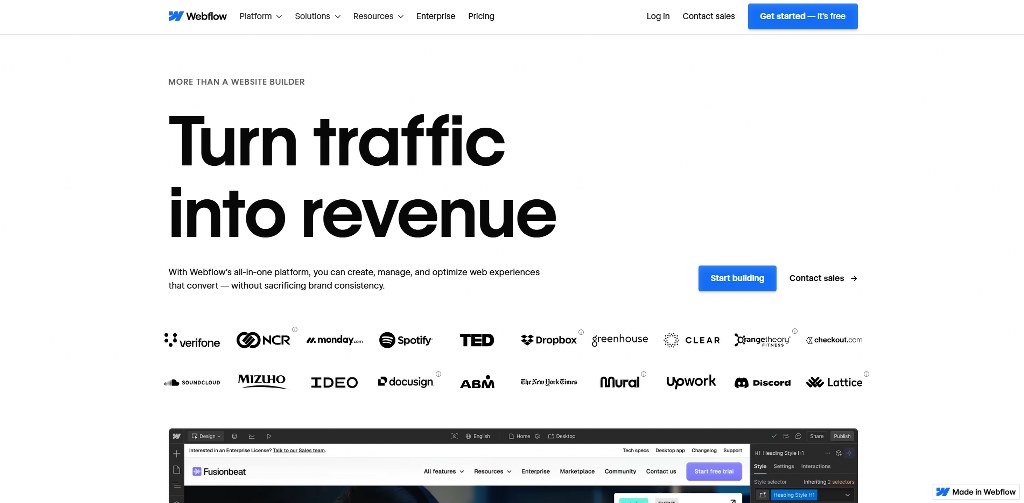Click the Log in link
1024x503 pixels.
tap(658, 16)
